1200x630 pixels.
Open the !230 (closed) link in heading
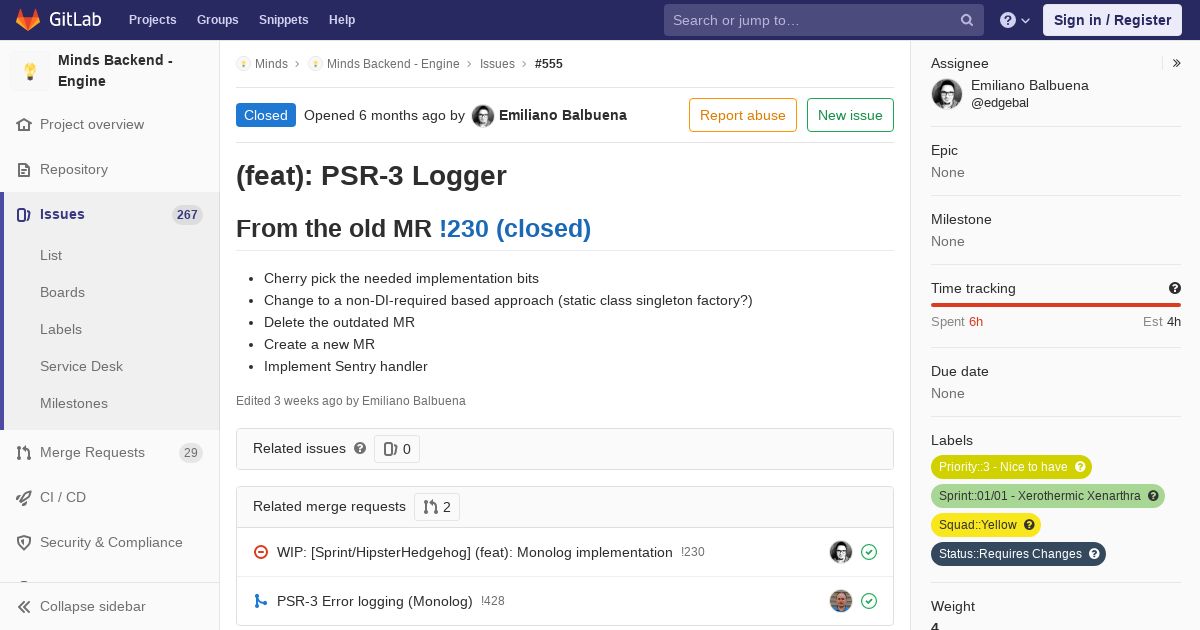pos(515,228)
